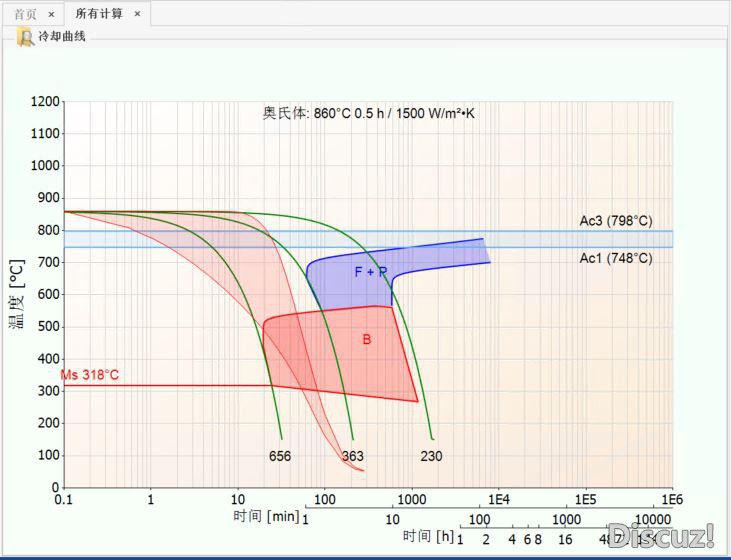Image resolution: width=731 pixels, height=560 pixels.
Task: Click hardness value 230
Action: coord(431,456)
